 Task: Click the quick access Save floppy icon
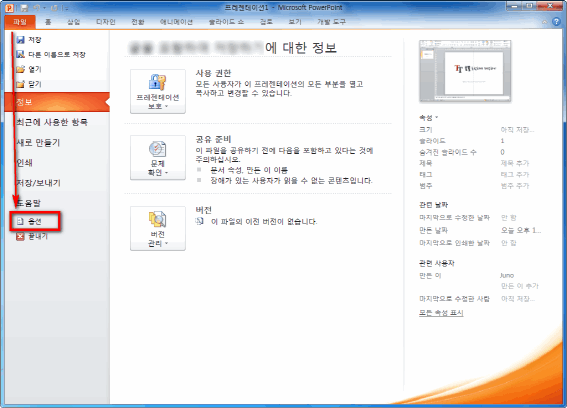pyautogui.click(x=24, y=8)
